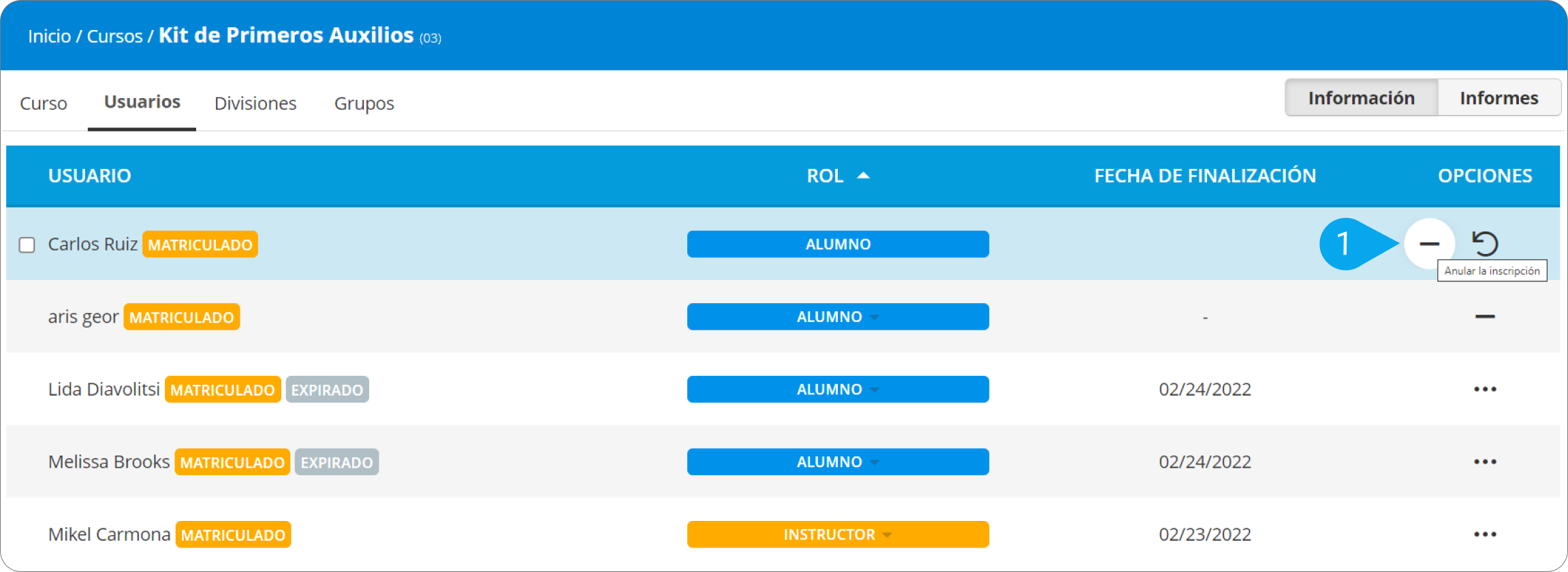Viewport: 1568px width, 572px height.
Task: Click the Informes button
Action: tap(1499, 98)
